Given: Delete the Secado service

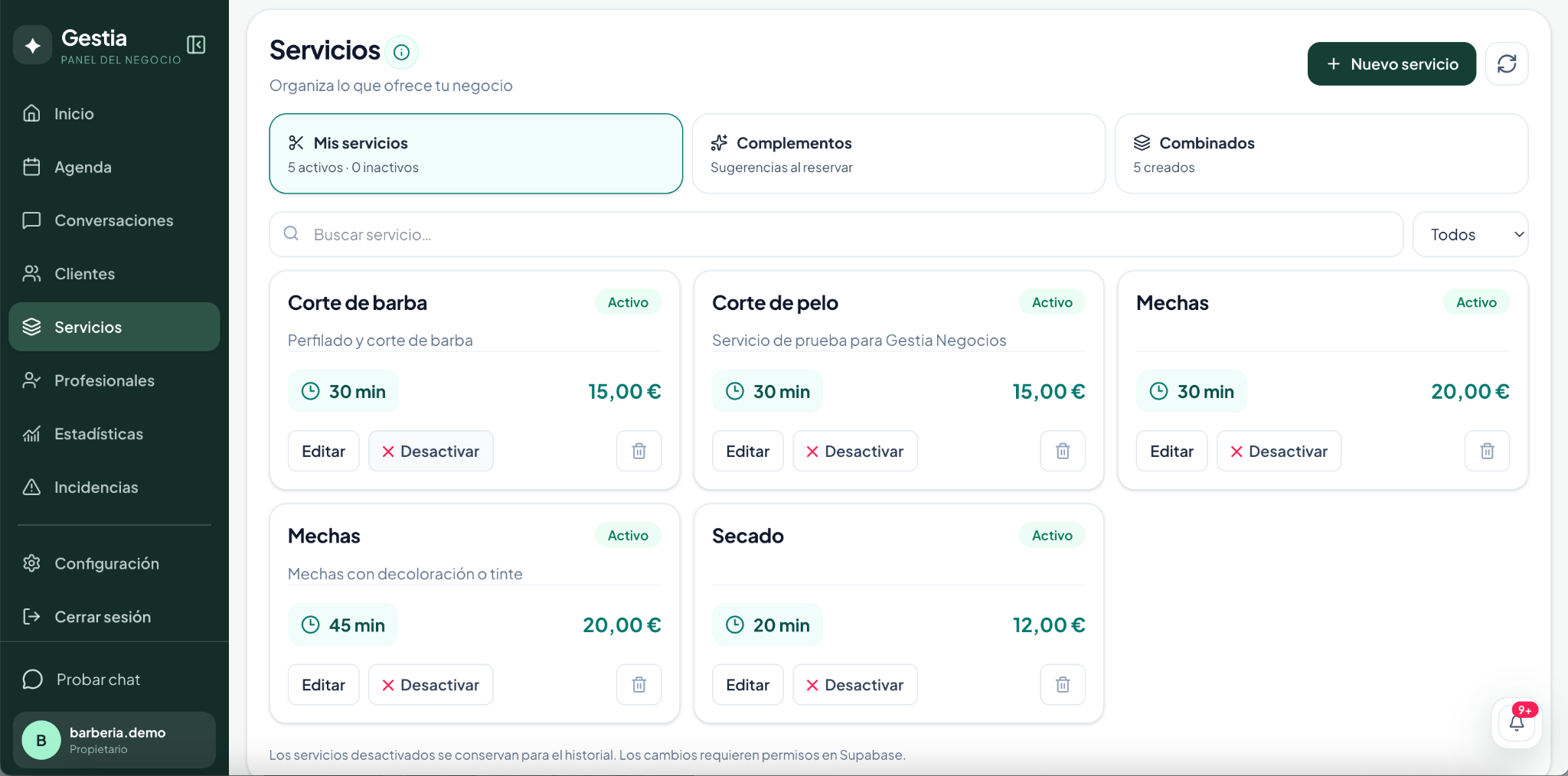Looking at the screenshot, I should click(1063, 684).
